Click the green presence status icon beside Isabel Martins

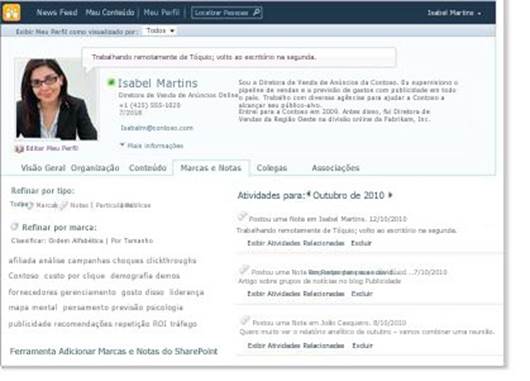click(111, 82)
